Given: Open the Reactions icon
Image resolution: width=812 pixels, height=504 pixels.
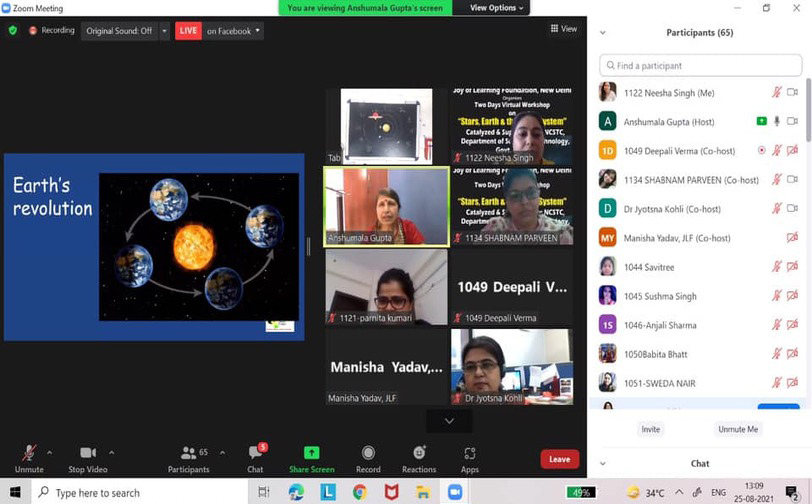Looking at the screenshot, I should [419, 453].
